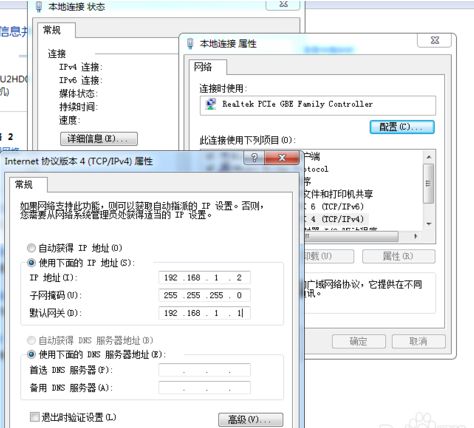Select 使用下面的 IP 地址 radio button

coord(31,263)
